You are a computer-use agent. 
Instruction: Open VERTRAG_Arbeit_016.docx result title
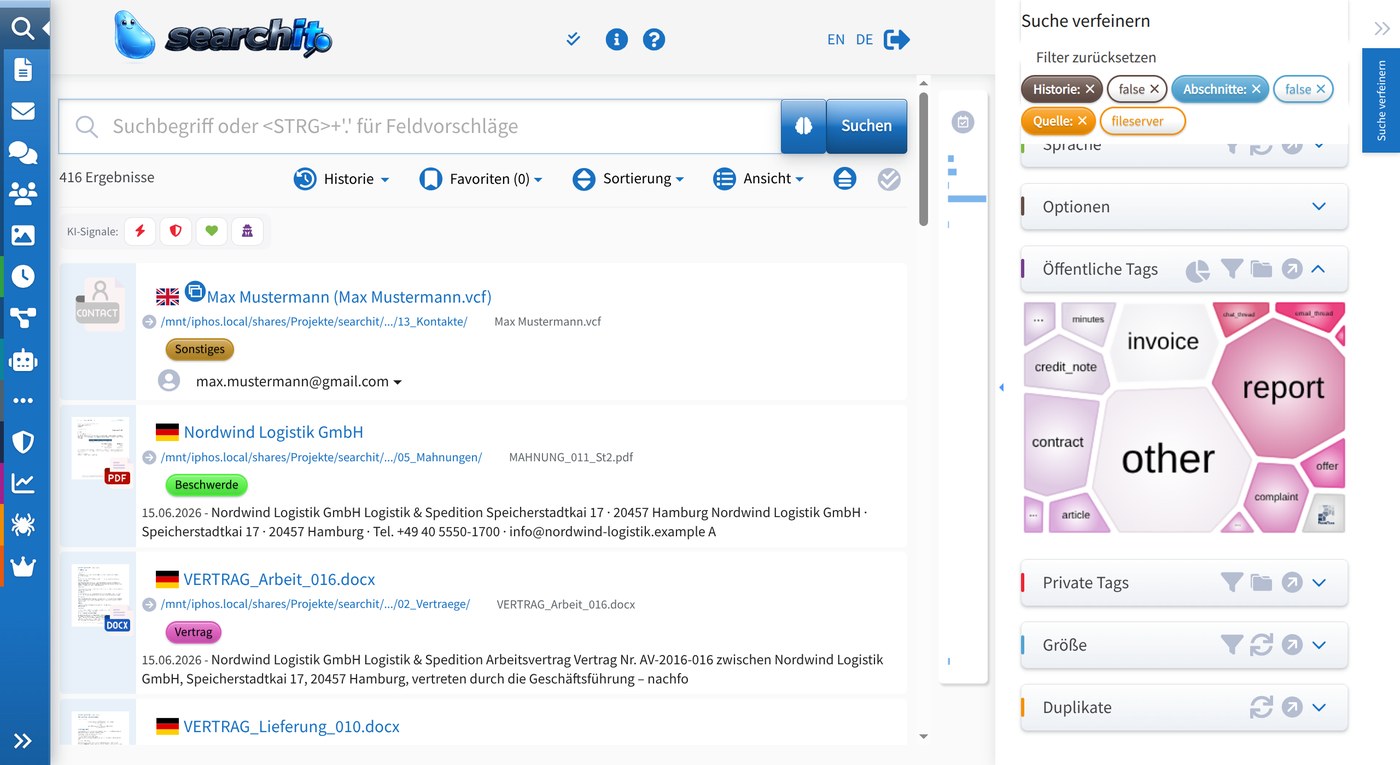(x=279, y=579)
